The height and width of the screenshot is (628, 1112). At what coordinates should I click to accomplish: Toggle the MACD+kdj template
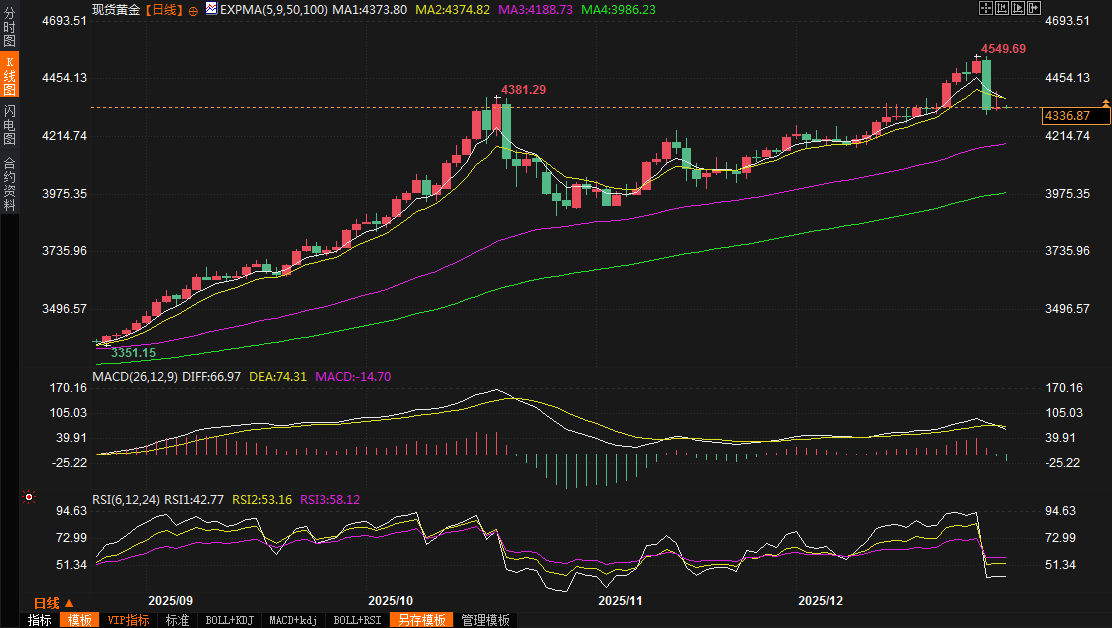(293, 620)
